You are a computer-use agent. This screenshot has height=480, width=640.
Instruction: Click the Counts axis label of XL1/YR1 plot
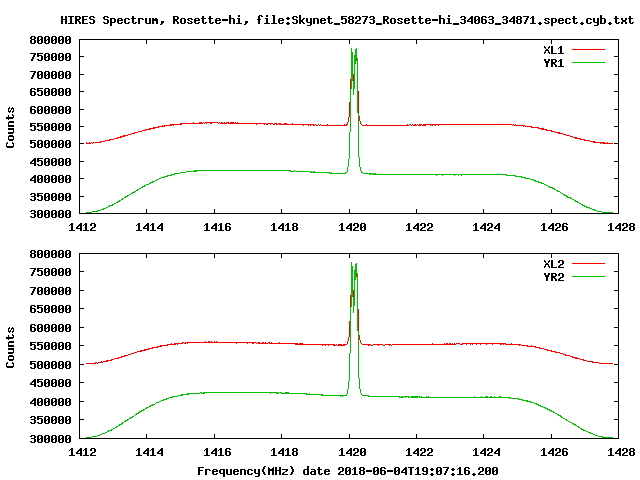coord(10,127)
